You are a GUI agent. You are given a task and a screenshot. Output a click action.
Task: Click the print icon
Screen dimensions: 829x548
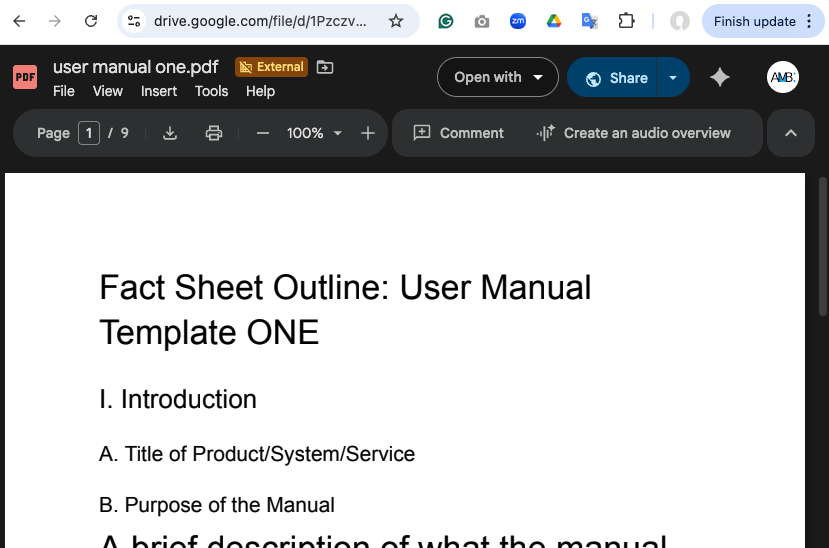coord(213,133)
